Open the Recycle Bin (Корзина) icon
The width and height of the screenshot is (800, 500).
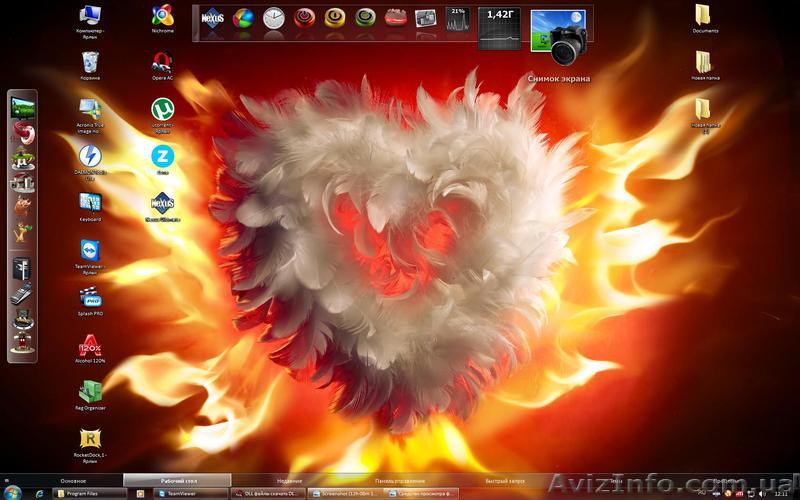[90, 62]
